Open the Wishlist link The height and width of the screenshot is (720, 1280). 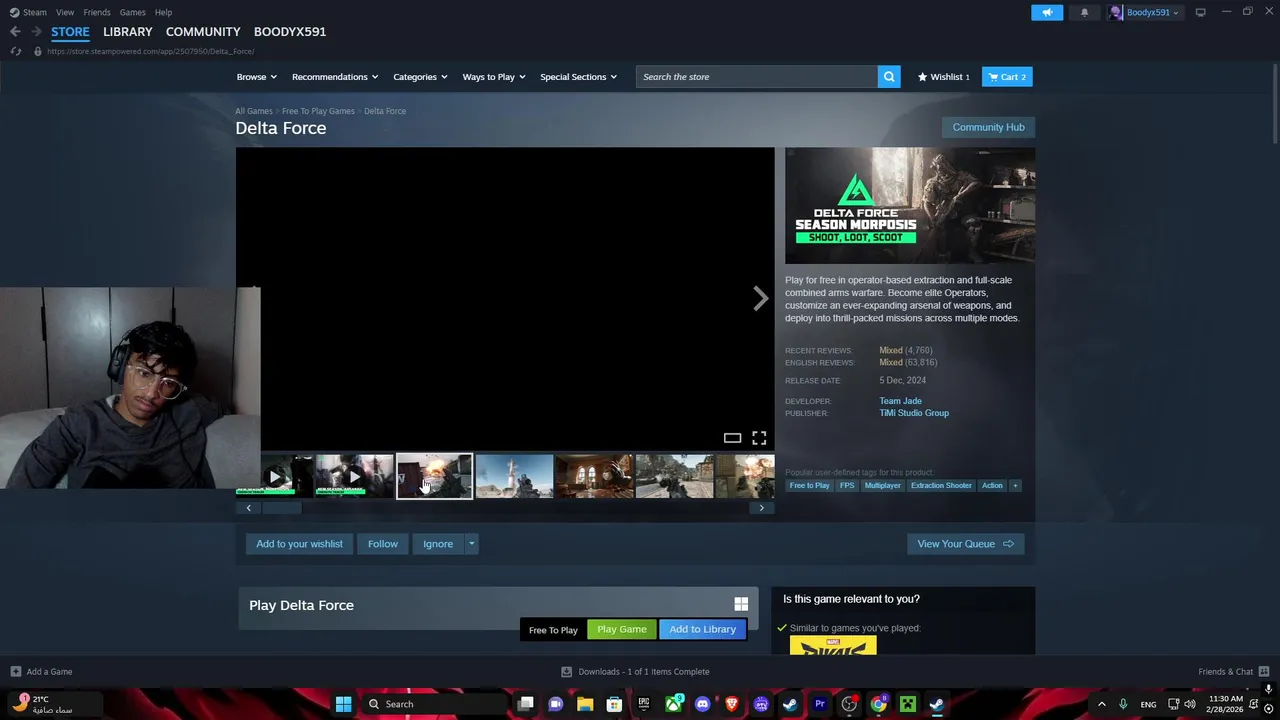coord(944,77)
